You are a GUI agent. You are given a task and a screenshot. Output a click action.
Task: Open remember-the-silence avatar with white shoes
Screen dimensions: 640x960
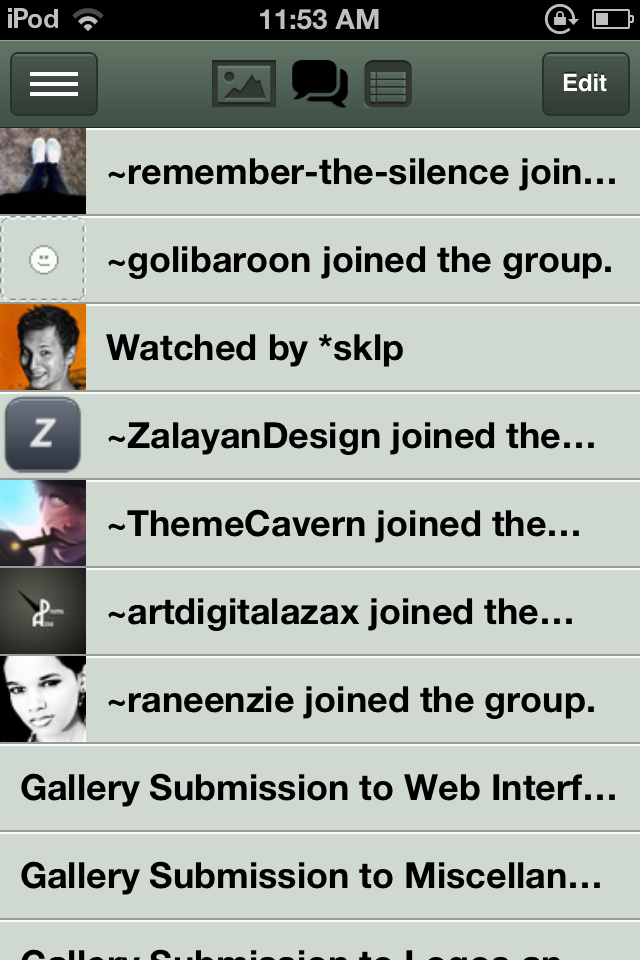pyautogui.click(x=43, y=171)
